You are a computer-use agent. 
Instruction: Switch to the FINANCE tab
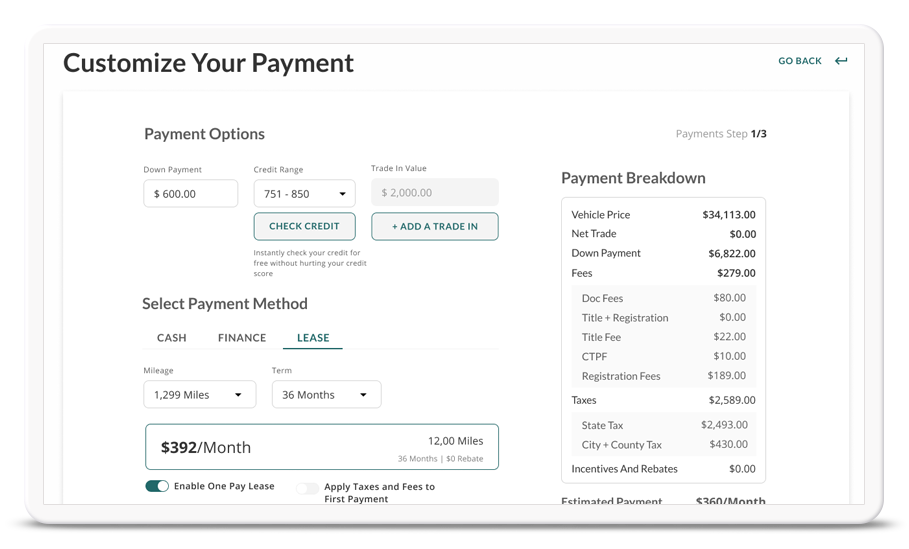click(x=242, y=338)
